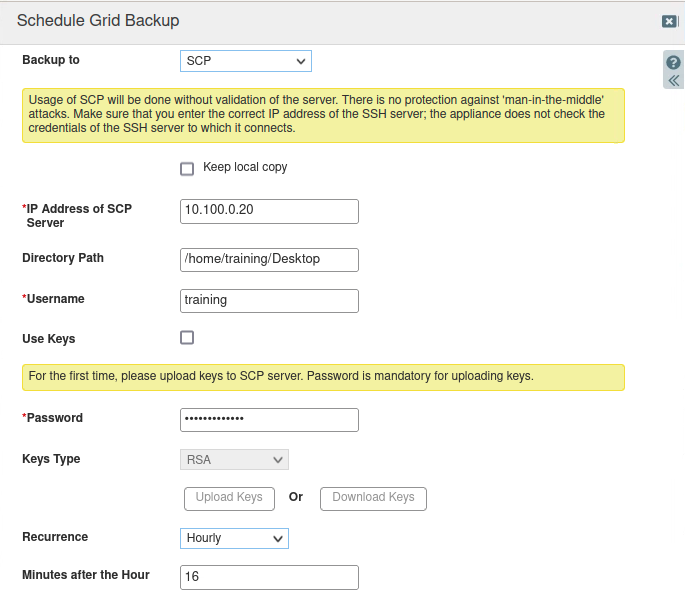Image resolution: width=685 pixels, height=598 pixels.
Task: Open the help question mark icon
Action: coord(673,62)
